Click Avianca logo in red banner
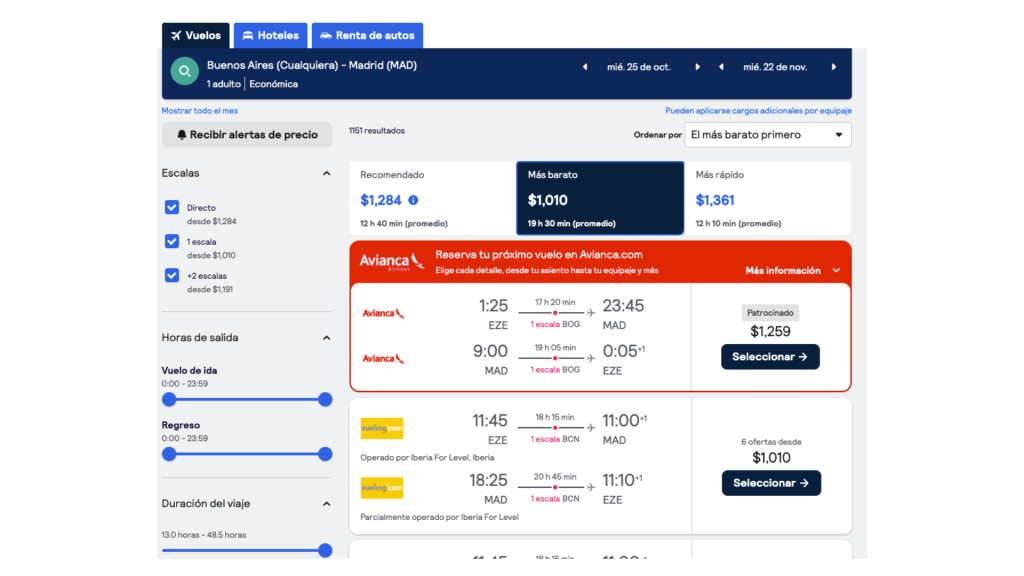The image size is (1024, 576). (392, 262)
